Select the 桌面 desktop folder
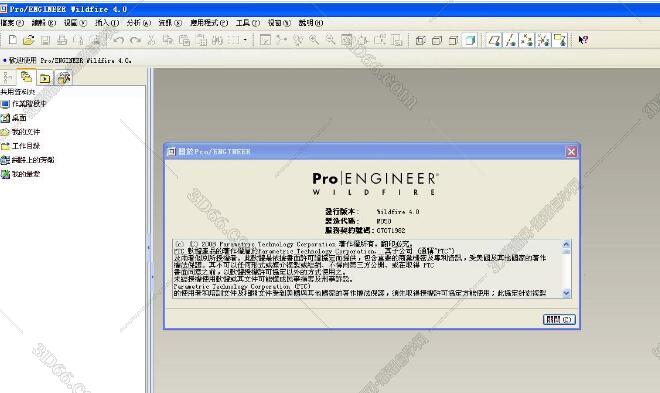This screenshot has width=660, height=393. [x=14, y=118]
